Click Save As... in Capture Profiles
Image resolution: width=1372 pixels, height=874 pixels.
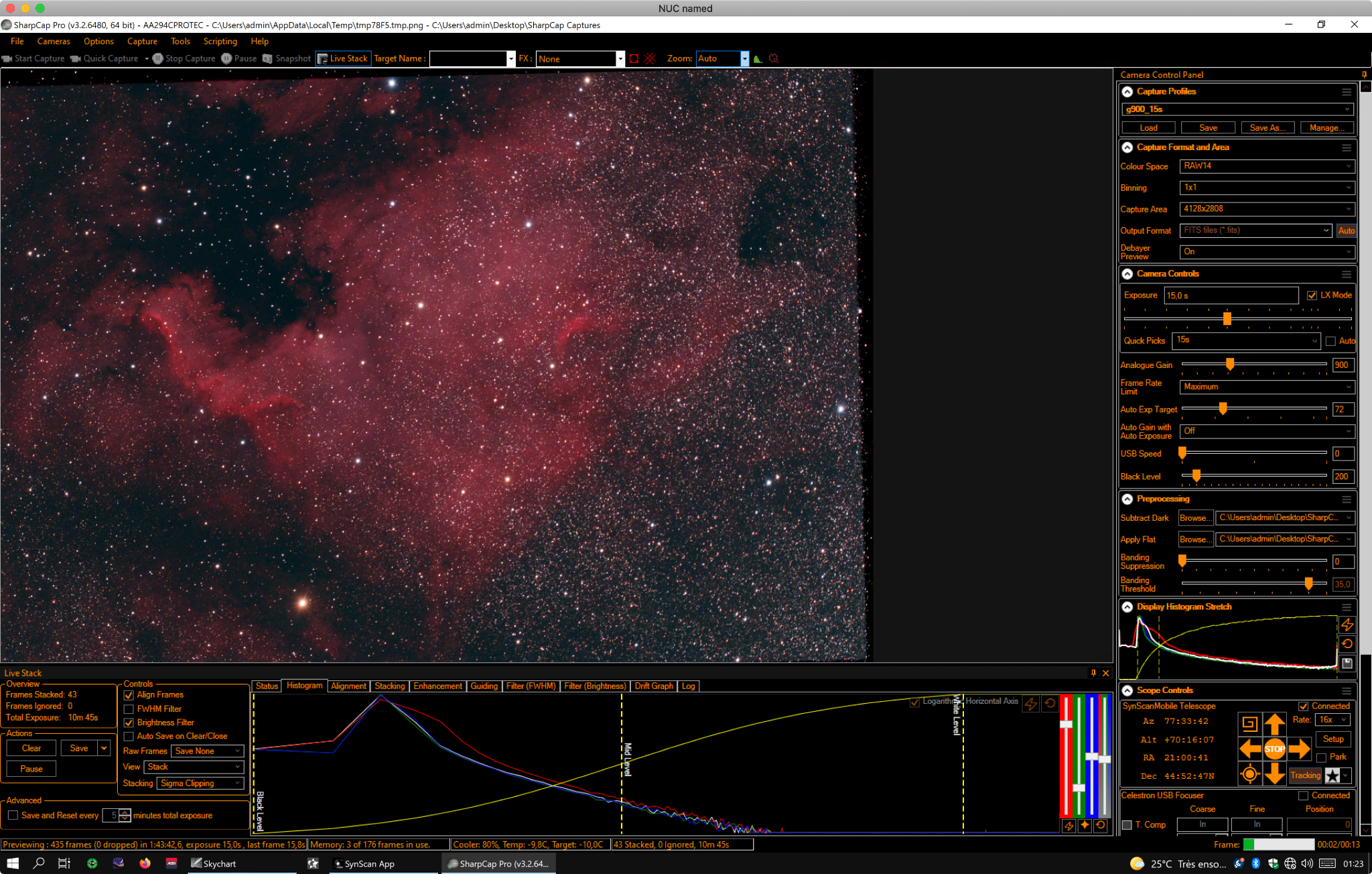[1267, 128]
